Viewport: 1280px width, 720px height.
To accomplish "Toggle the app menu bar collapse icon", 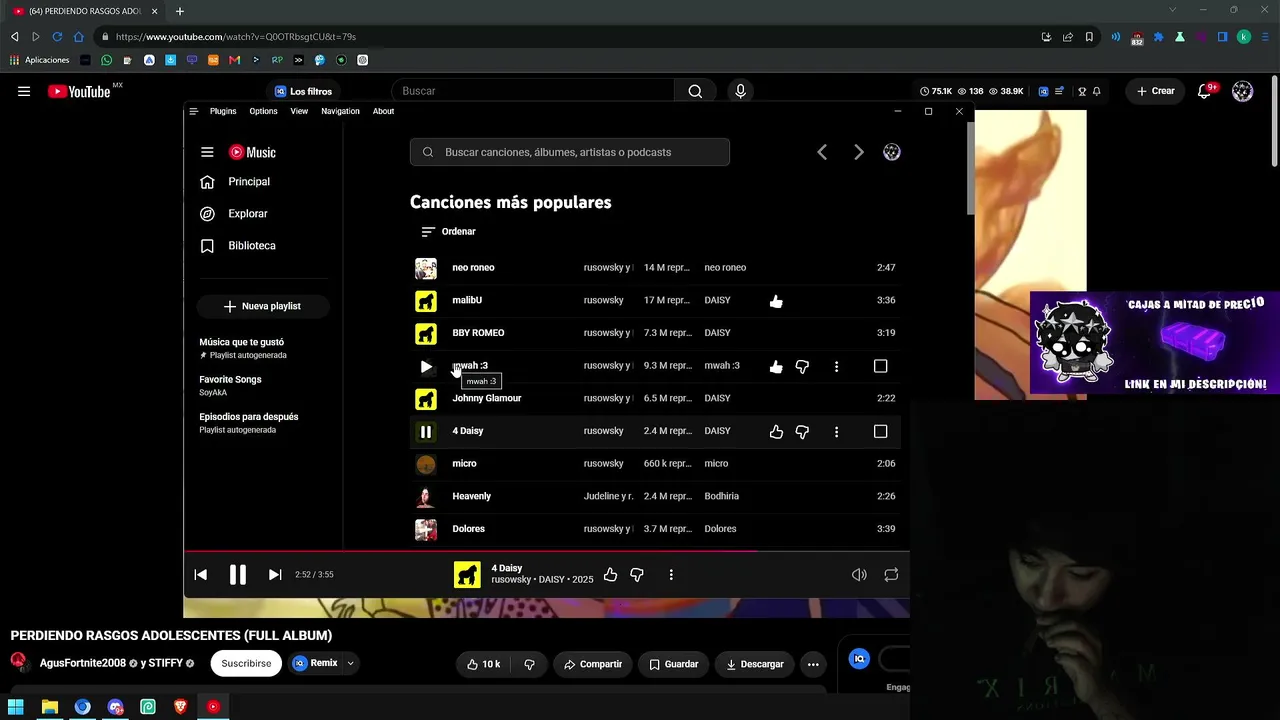I will point(193,111).
